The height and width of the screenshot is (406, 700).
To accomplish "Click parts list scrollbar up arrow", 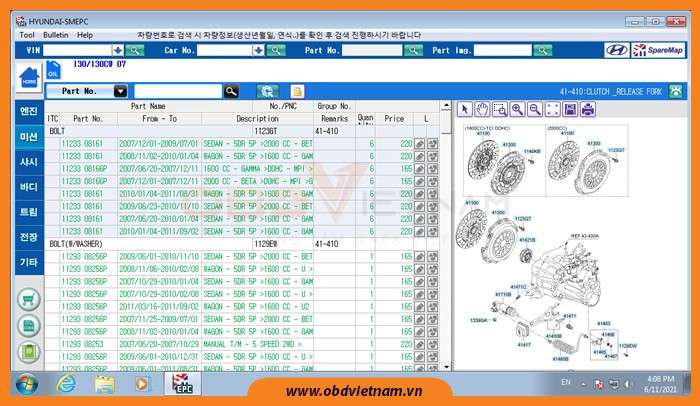I will click(446, 106).
